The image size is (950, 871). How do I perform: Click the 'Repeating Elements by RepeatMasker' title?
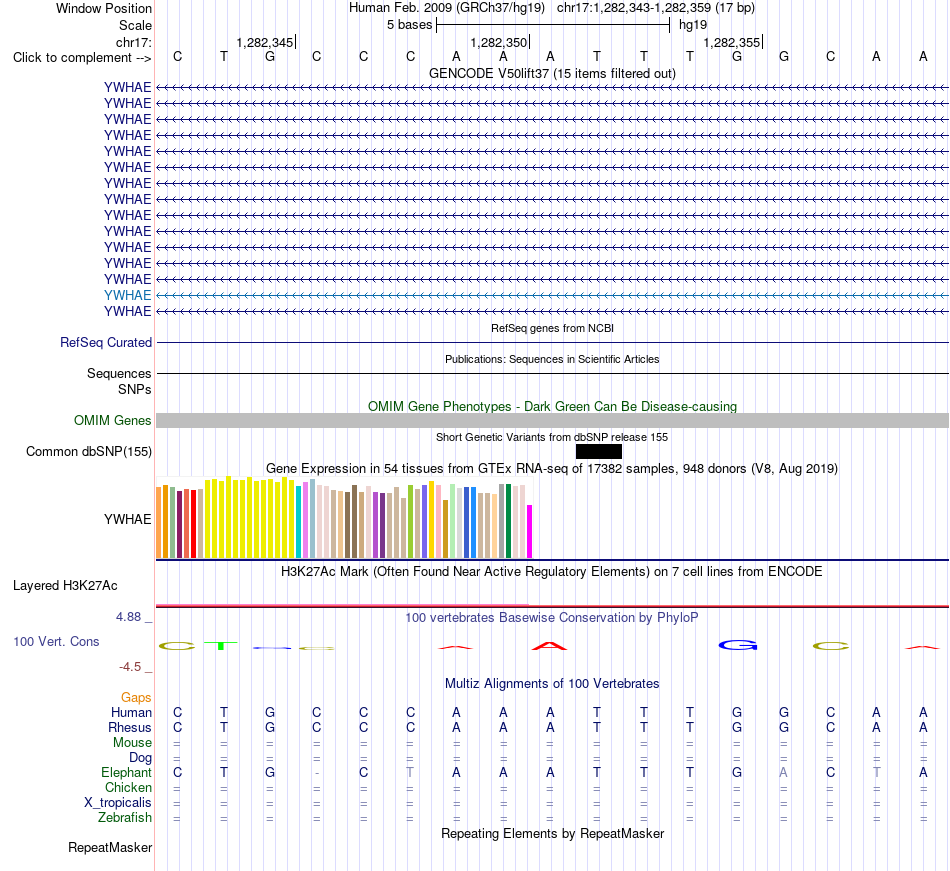tap(553, 833)
